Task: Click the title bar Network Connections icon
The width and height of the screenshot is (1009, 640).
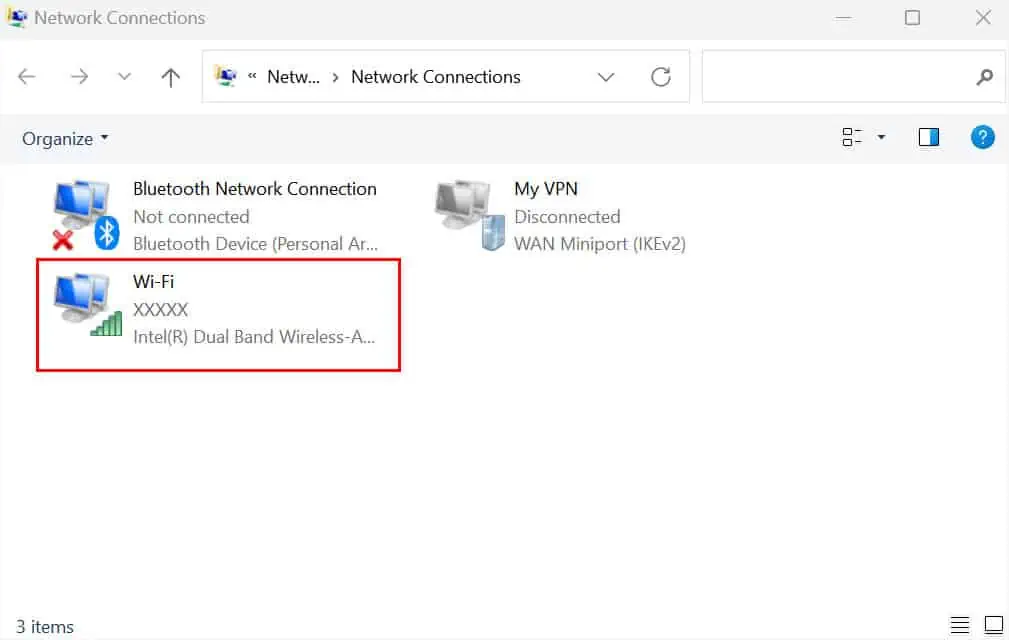Action: point(16,17)
